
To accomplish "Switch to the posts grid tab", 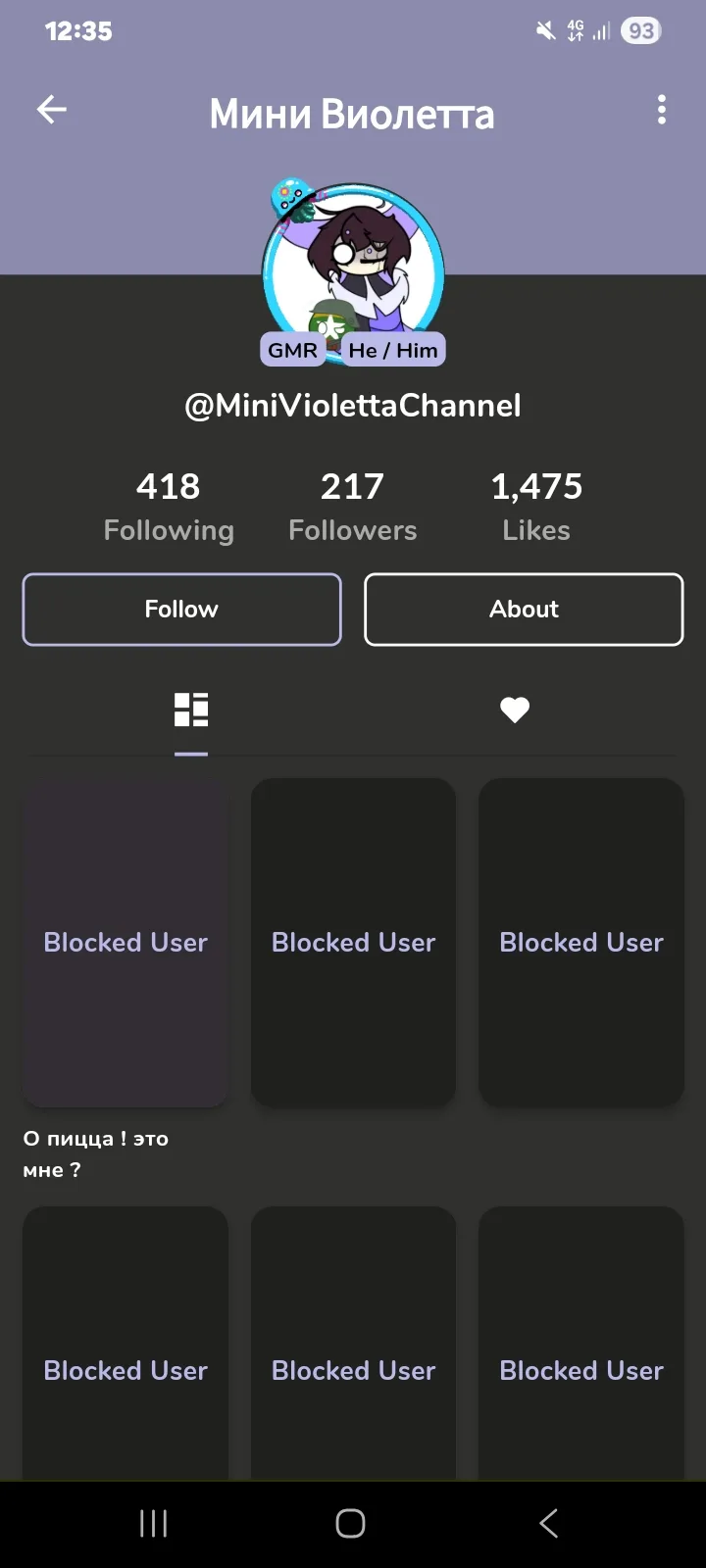I will pos(191,710).
